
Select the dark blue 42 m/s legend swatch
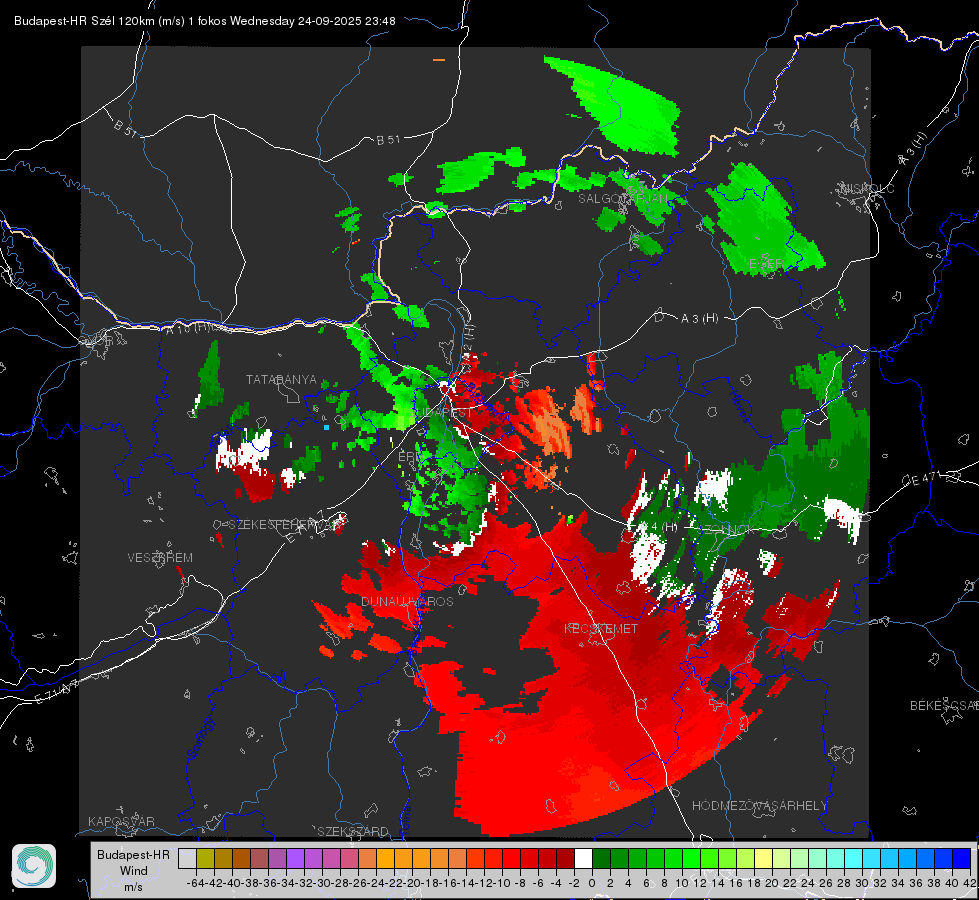point(961,858)
